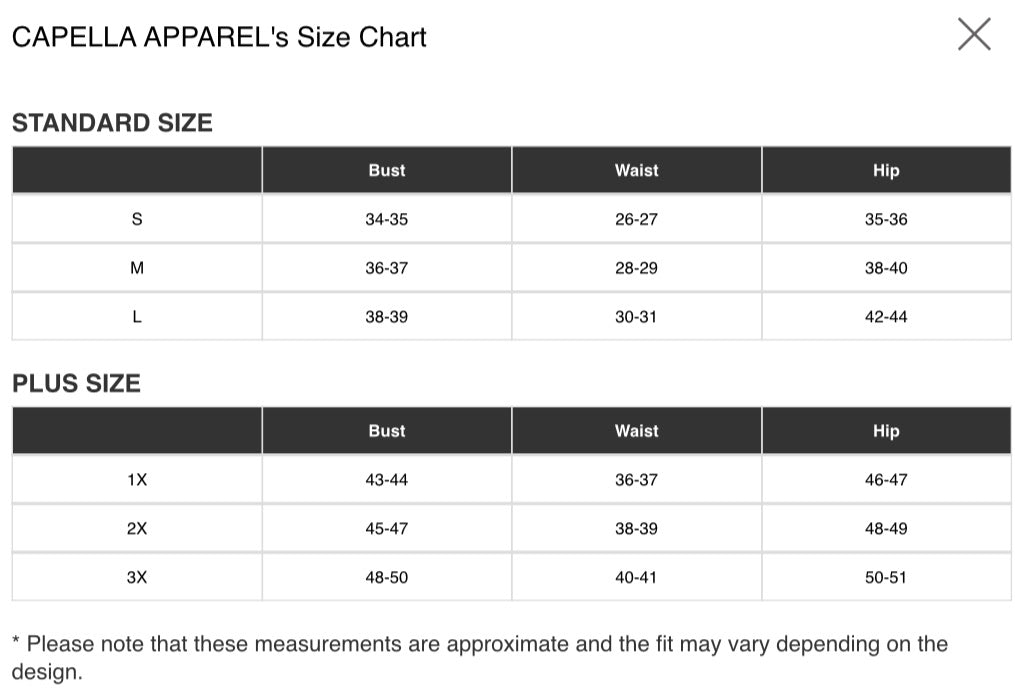Click the Plus Size Bust column header
This screenshot has height=695, width=1015.
click(386, 431)
